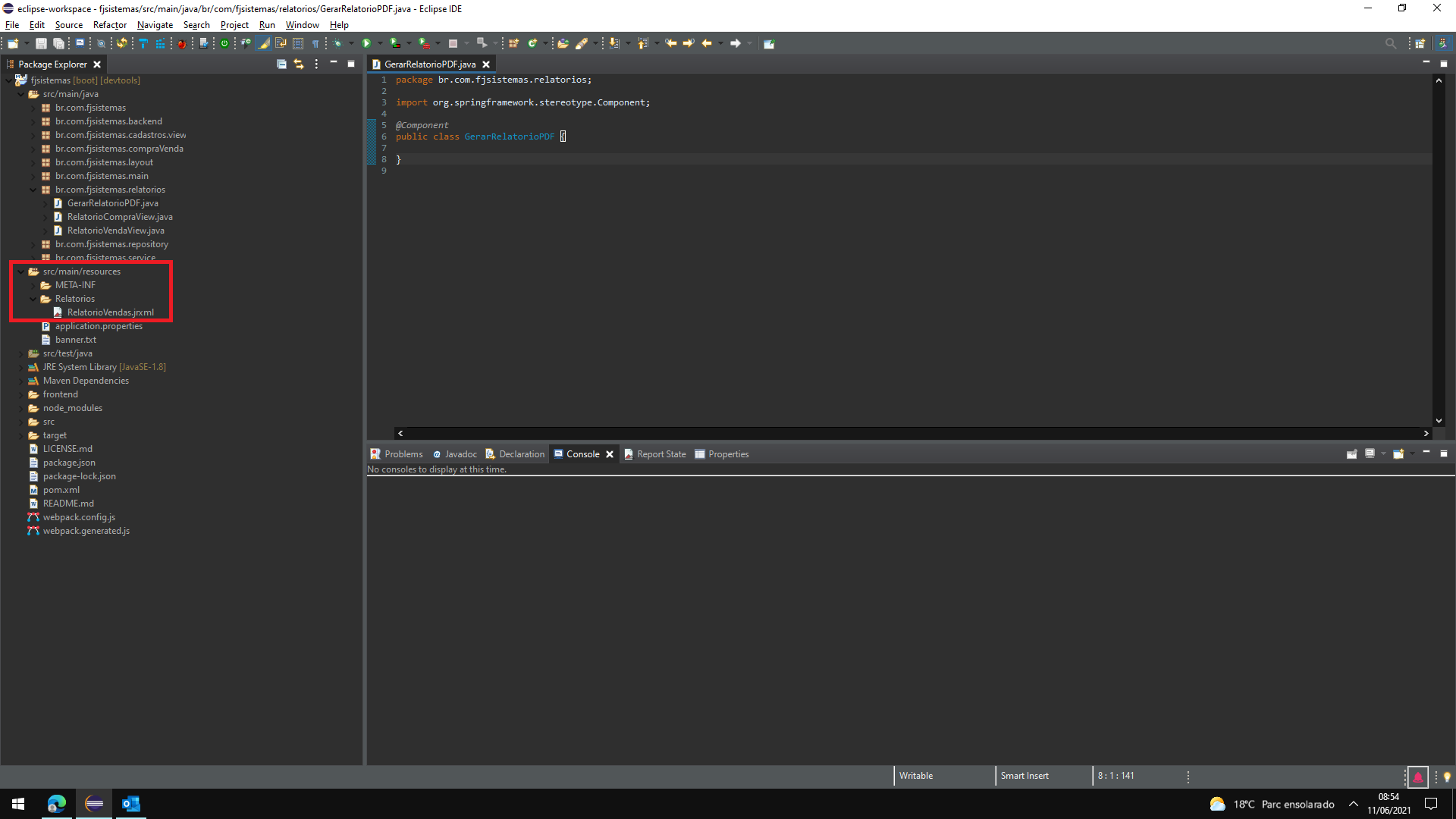Click the Open Perspective icon
Screen dimensions: 1456x819
click(x=1420, y=44)
